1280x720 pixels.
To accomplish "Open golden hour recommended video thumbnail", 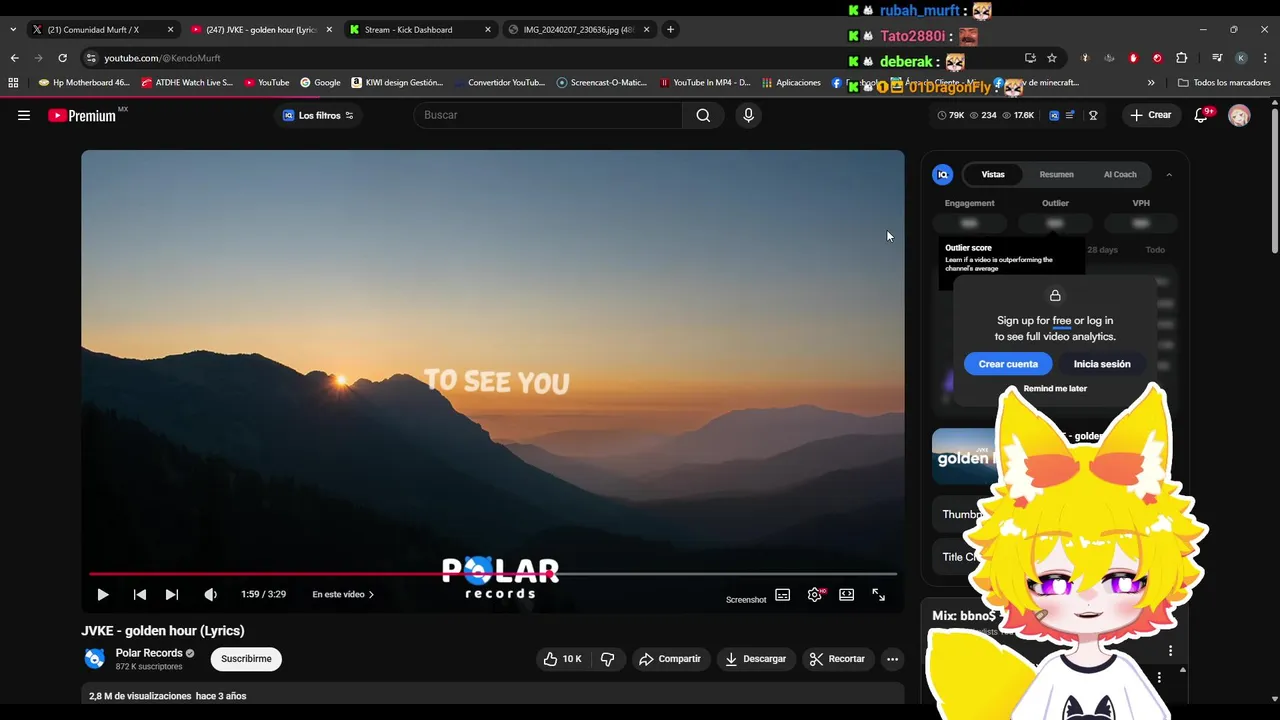I will (965, 456).
